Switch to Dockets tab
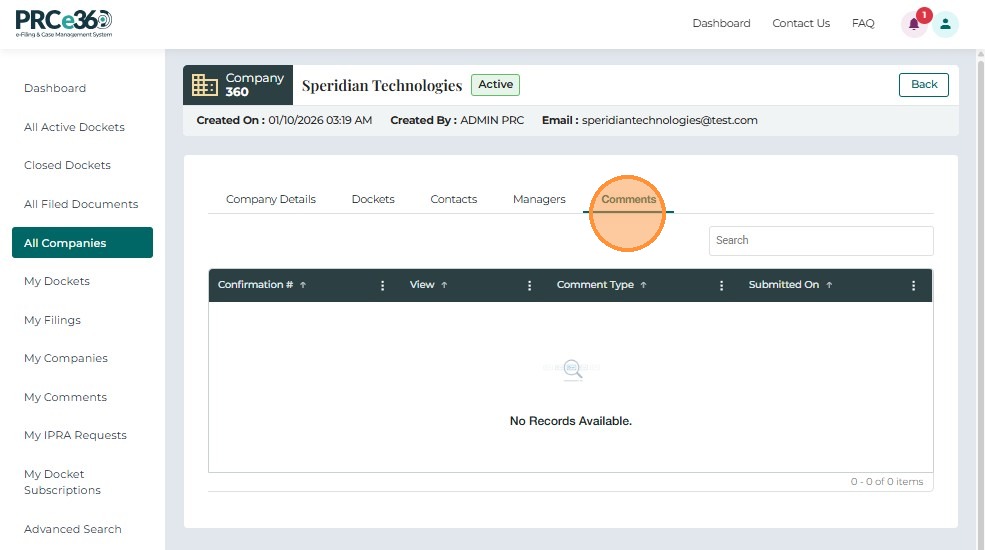Viewport: 985px width, 550px height. (x=373, y=199)
